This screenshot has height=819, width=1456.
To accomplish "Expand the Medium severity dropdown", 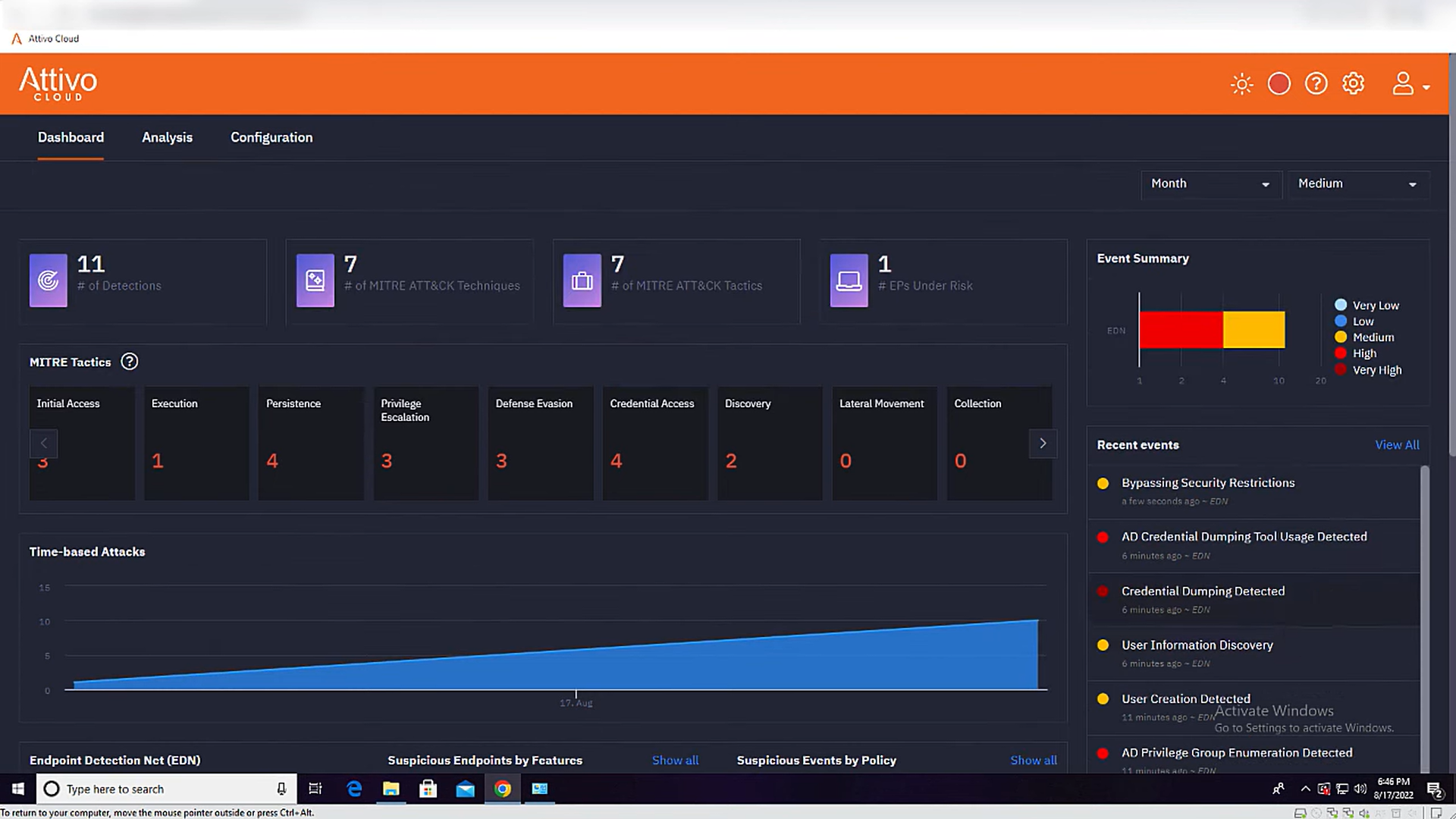I will coord(1357,184).
